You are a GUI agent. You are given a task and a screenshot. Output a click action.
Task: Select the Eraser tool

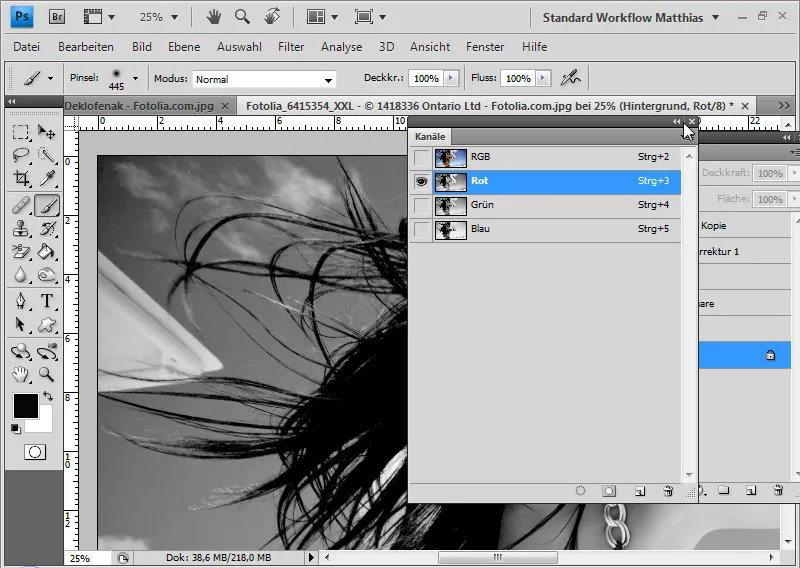click(20, 252)
